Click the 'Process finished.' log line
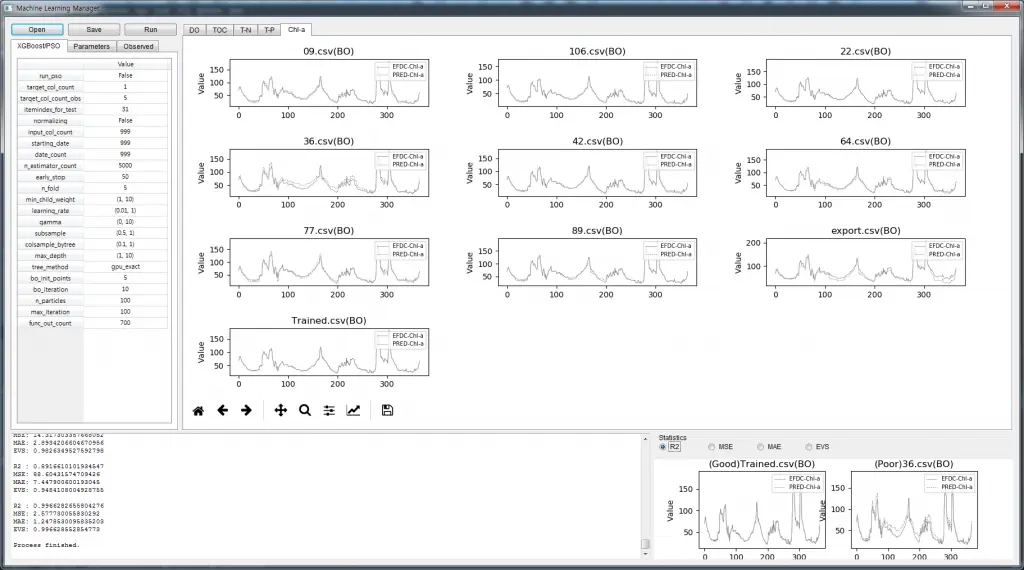 click(x=46, y=545)
